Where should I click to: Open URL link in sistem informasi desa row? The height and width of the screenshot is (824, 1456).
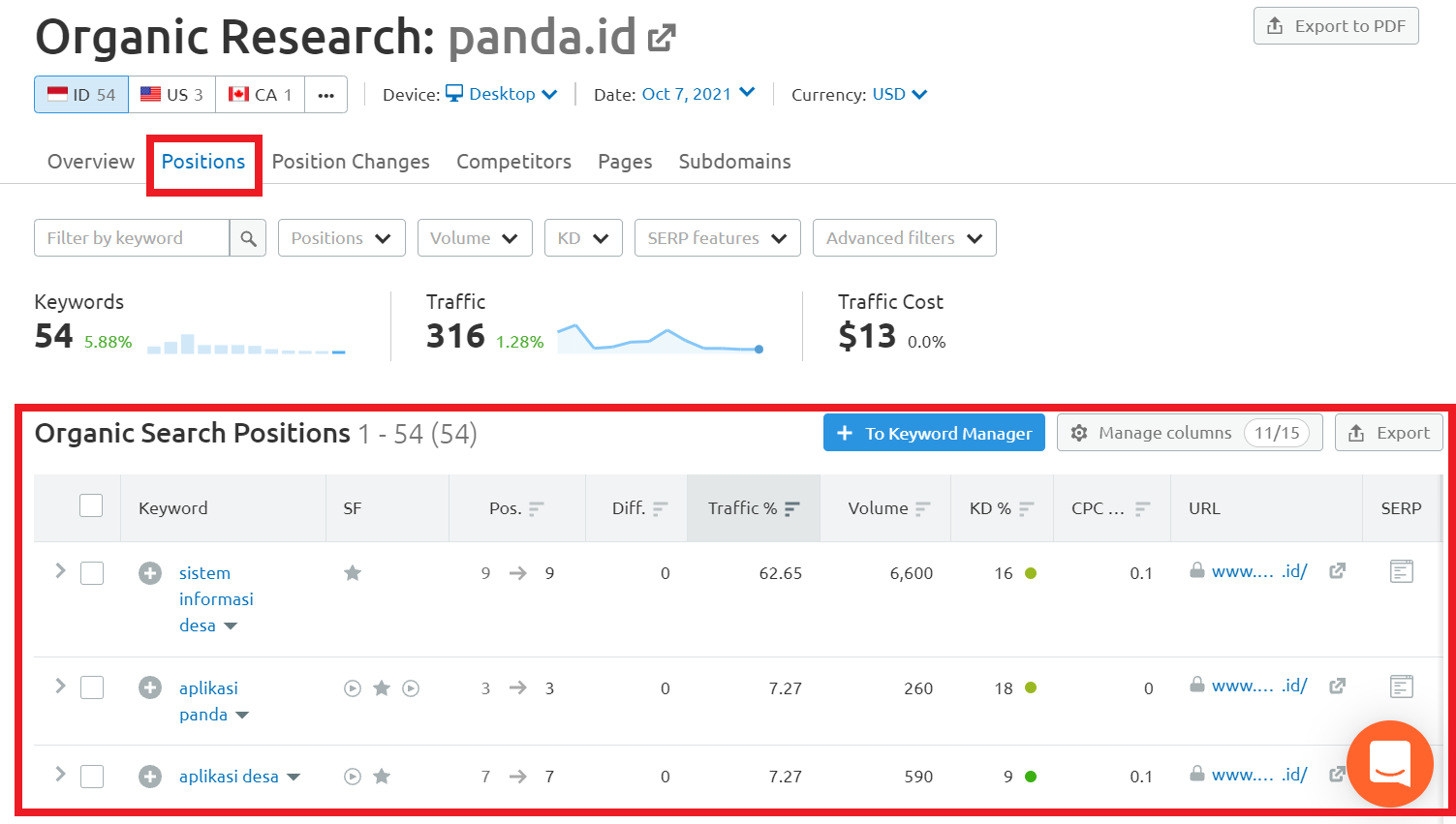click(1259, 571)
